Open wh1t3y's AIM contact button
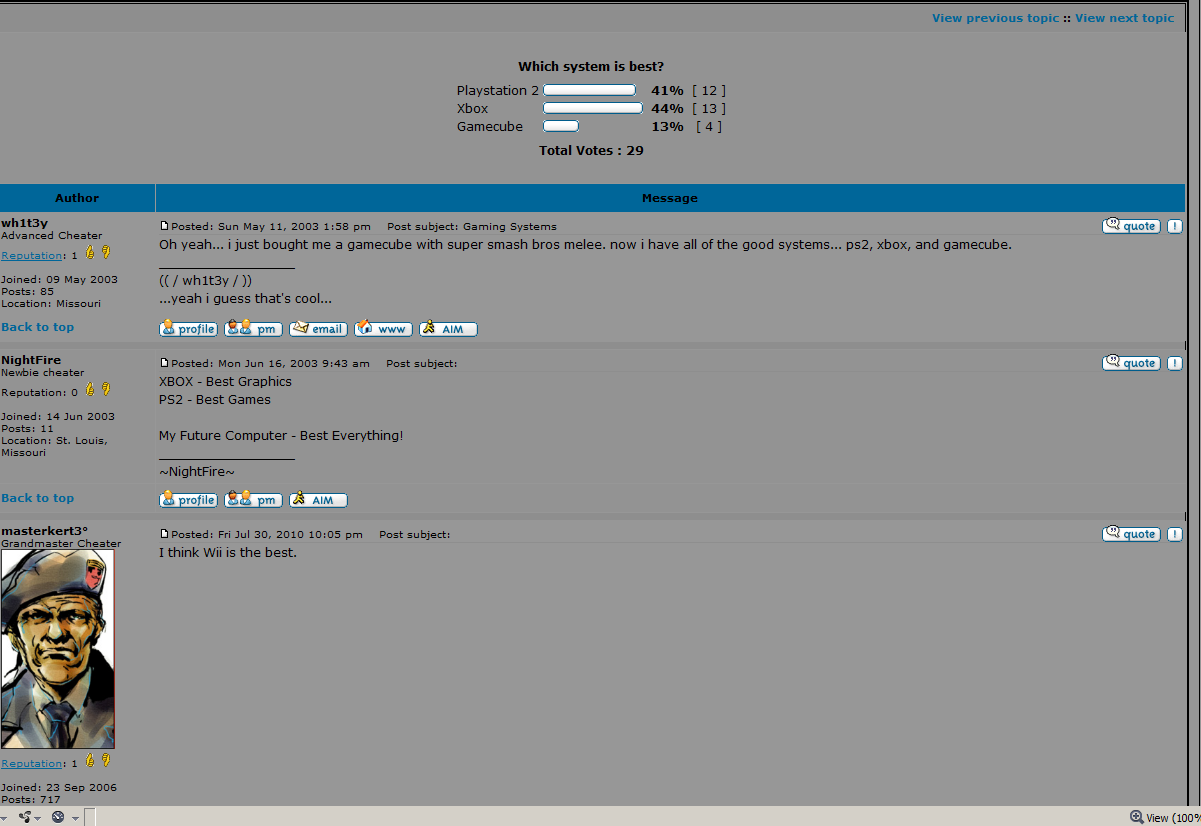The height and width of the screenshot is (826, 1201). click(x=448, y=328)
